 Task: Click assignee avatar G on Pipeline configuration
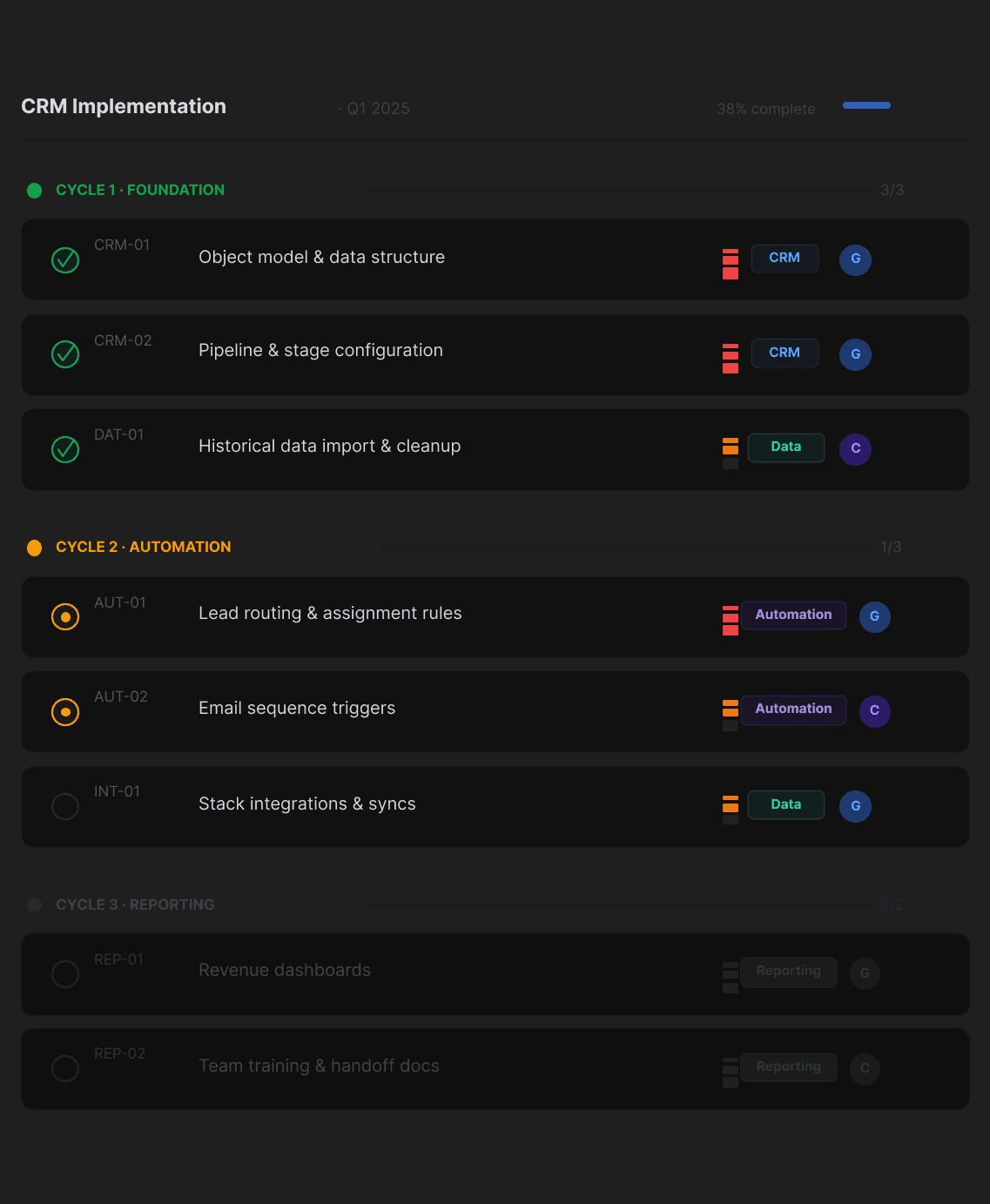[x=855, y=354]
